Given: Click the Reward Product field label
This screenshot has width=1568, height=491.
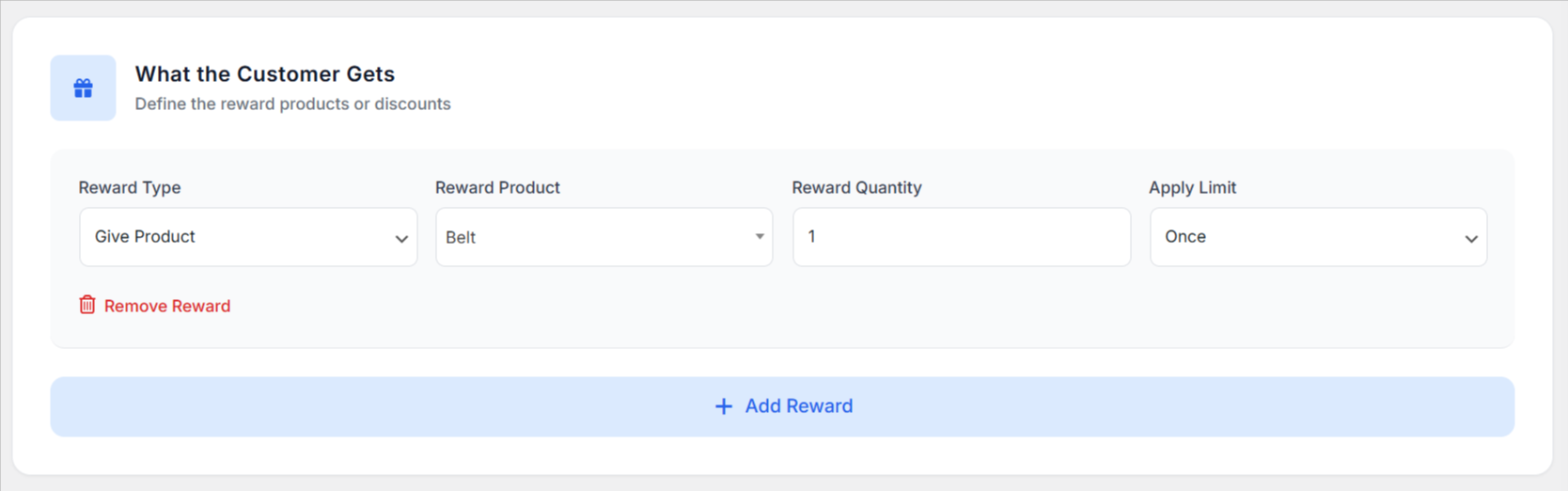Looking at the screenshot, I should (497, 187).
